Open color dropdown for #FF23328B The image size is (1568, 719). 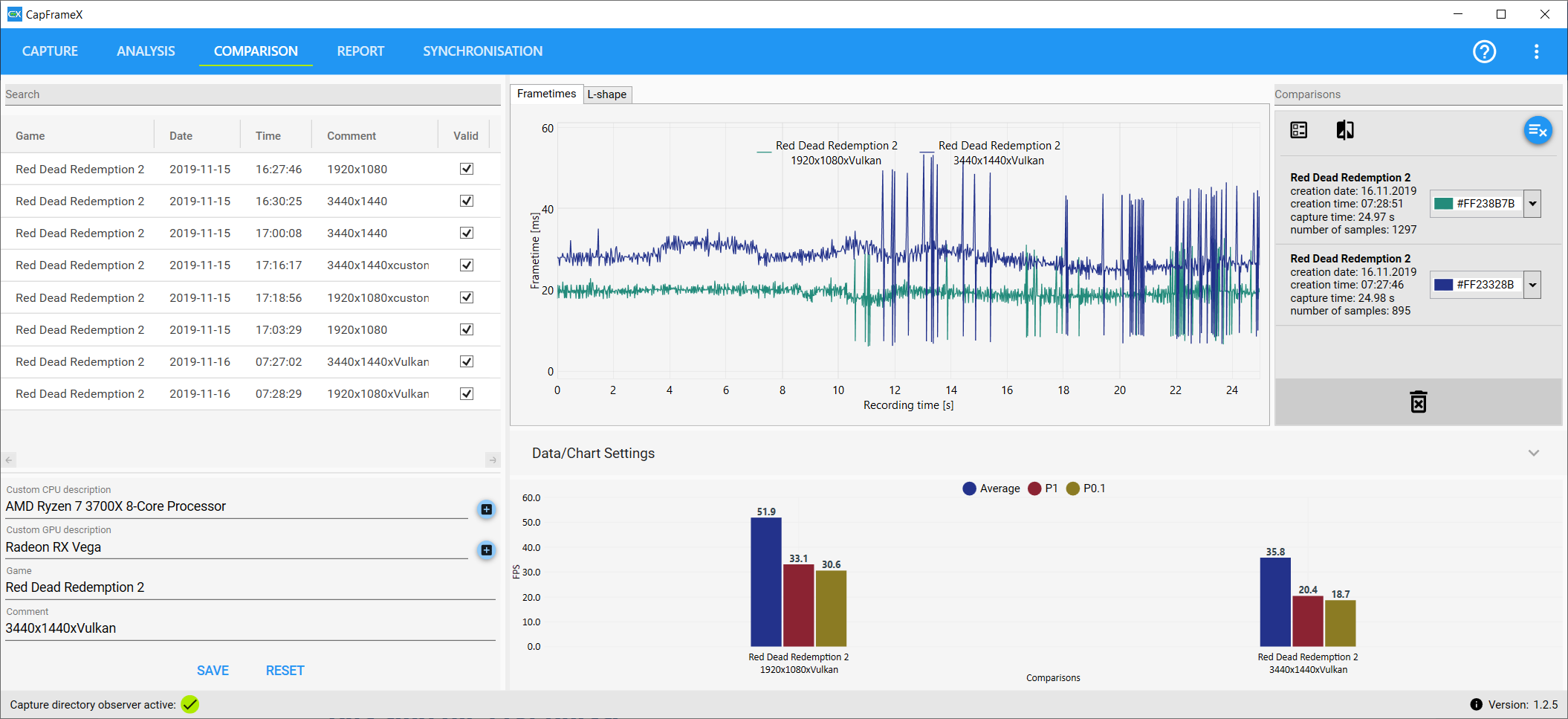[x=1532, y=285]
